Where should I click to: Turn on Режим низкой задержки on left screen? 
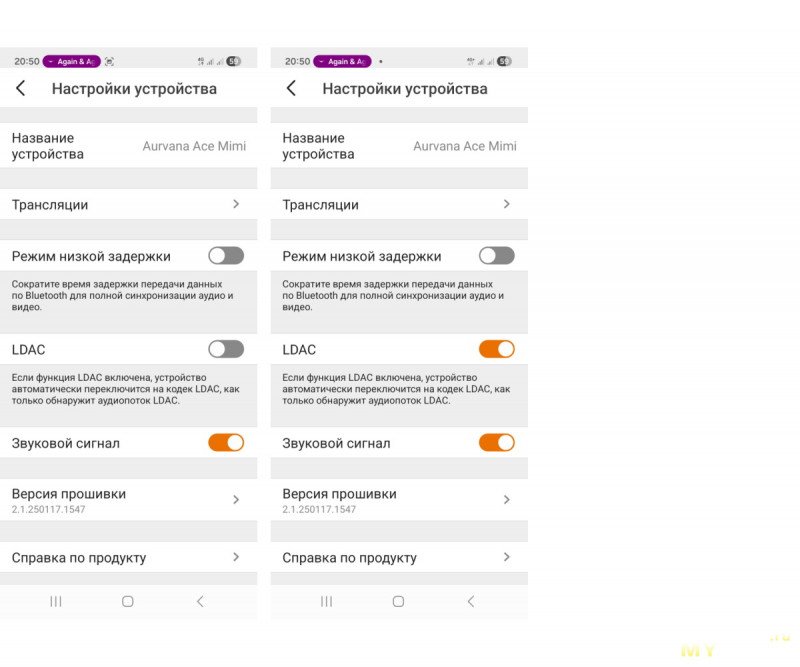click(226, 256)
